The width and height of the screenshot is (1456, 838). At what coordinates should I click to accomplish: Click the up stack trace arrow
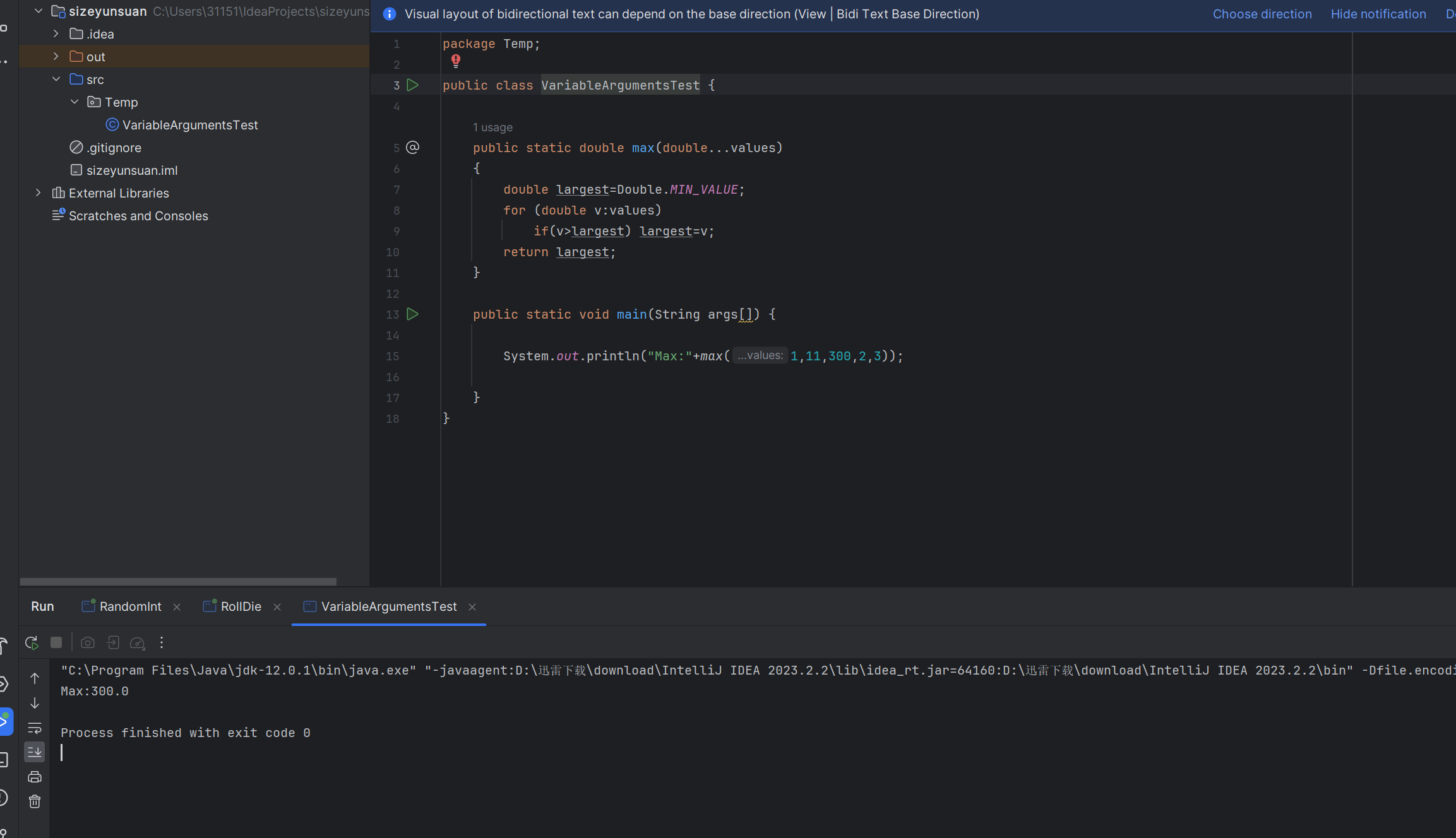click(35, 678)
